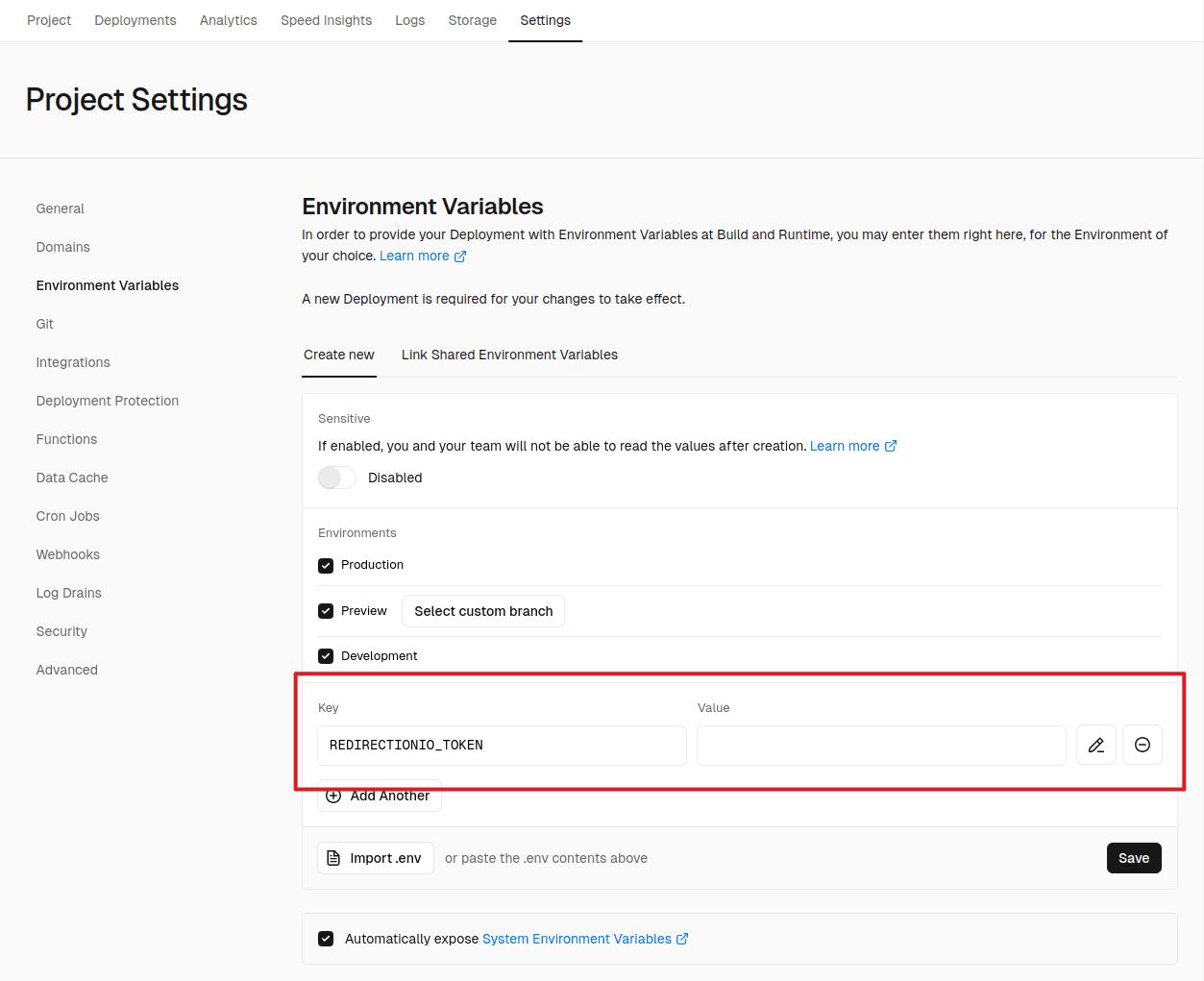Uncheck the Preview environment checkbox
Image resolution: width=1204 pixels, height=981 pixels.
326,611
